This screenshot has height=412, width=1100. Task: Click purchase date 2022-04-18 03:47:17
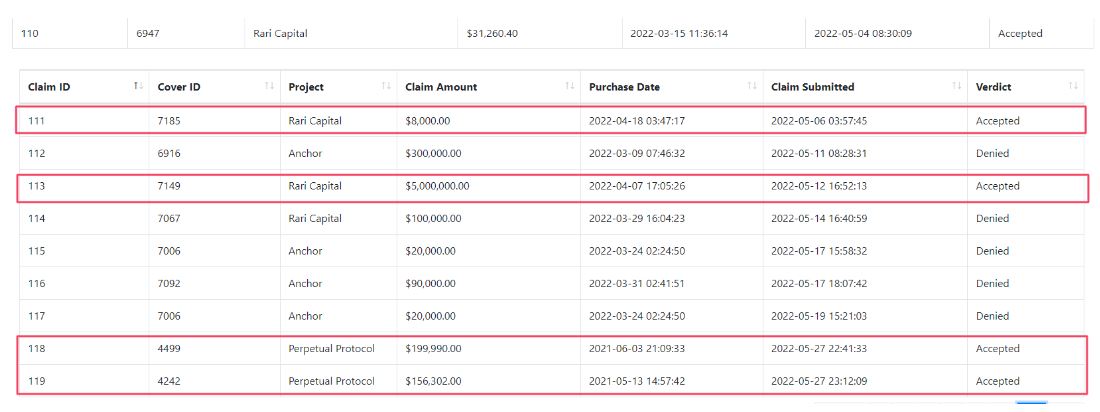[637, 121]
